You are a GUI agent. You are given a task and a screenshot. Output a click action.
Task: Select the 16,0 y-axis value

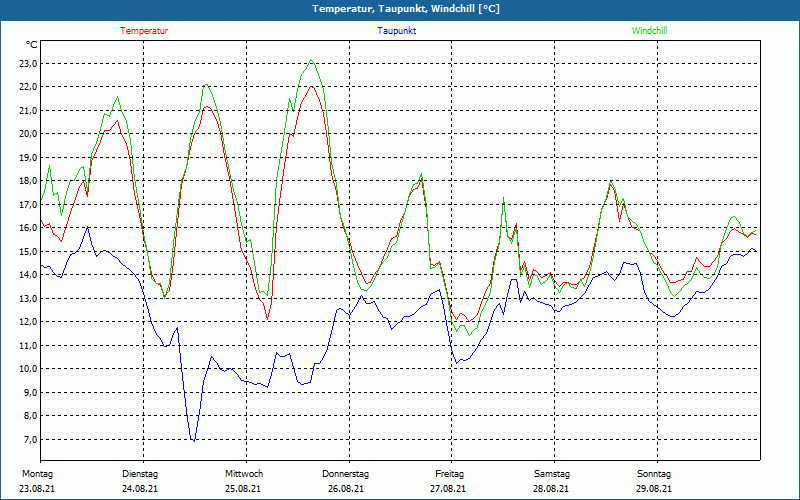pyautogui.click(x=28, y=228)
